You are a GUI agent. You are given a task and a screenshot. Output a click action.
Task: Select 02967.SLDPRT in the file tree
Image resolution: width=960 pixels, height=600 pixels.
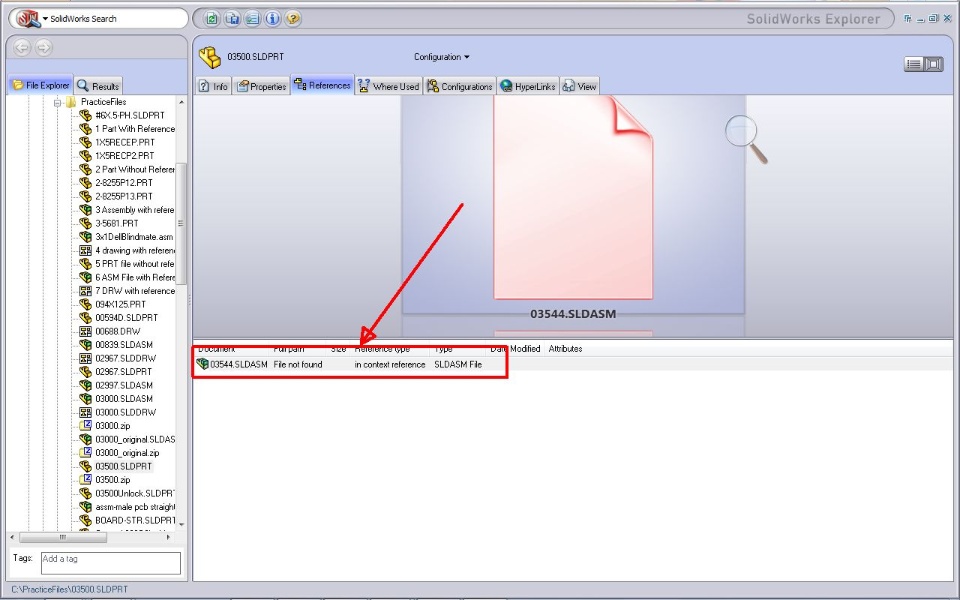coord(124,372)
